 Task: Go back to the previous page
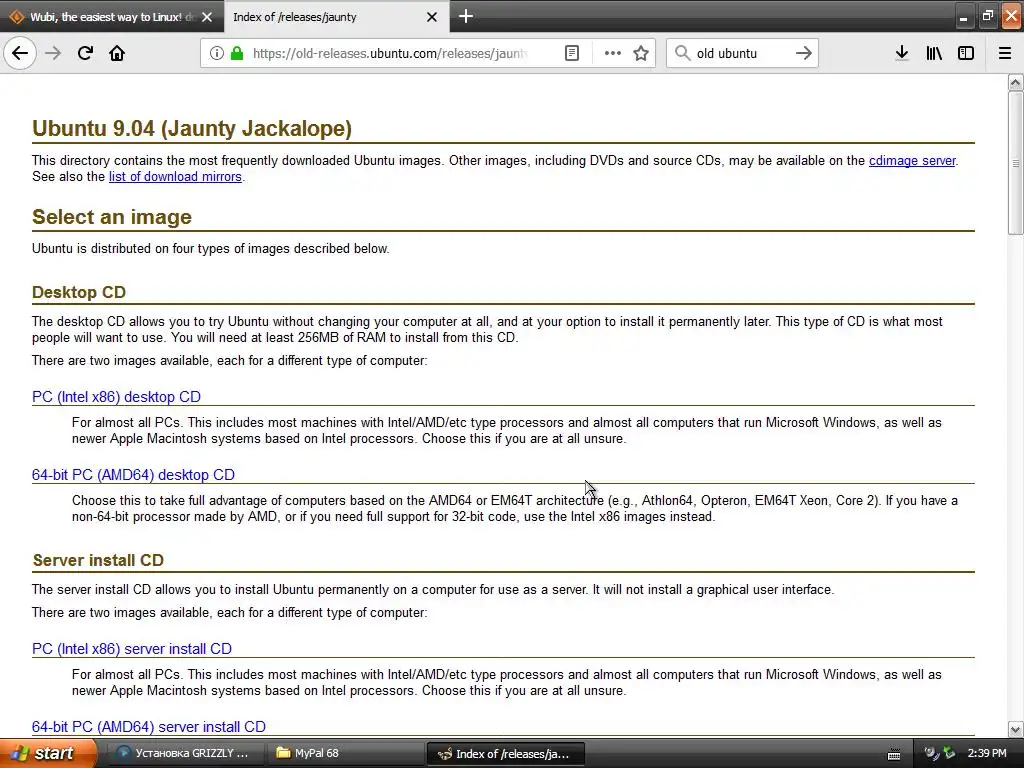(x=20, y=53)
